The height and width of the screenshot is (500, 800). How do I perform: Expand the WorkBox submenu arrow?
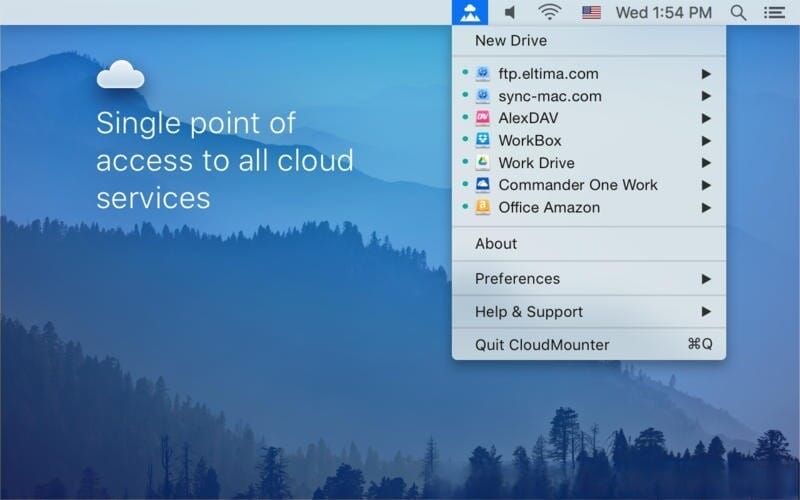pos(706,141)
